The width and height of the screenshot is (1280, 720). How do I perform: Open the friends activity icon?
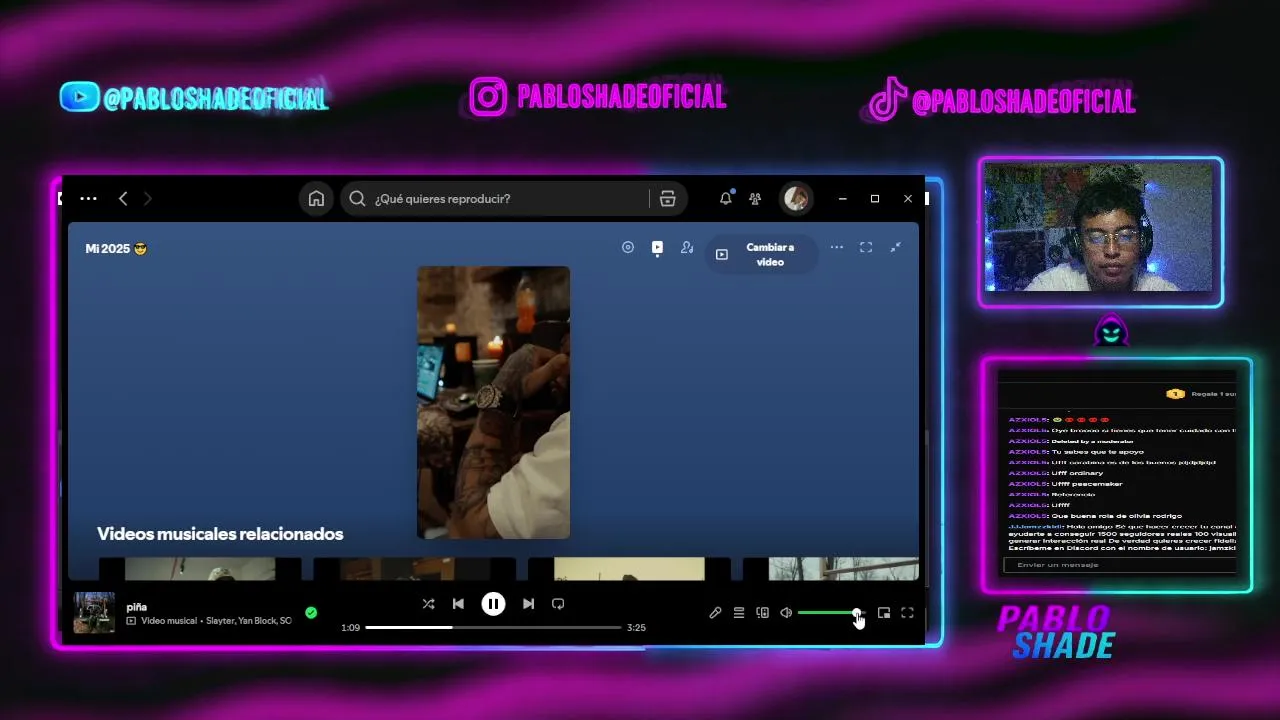(x=755, y=199)
